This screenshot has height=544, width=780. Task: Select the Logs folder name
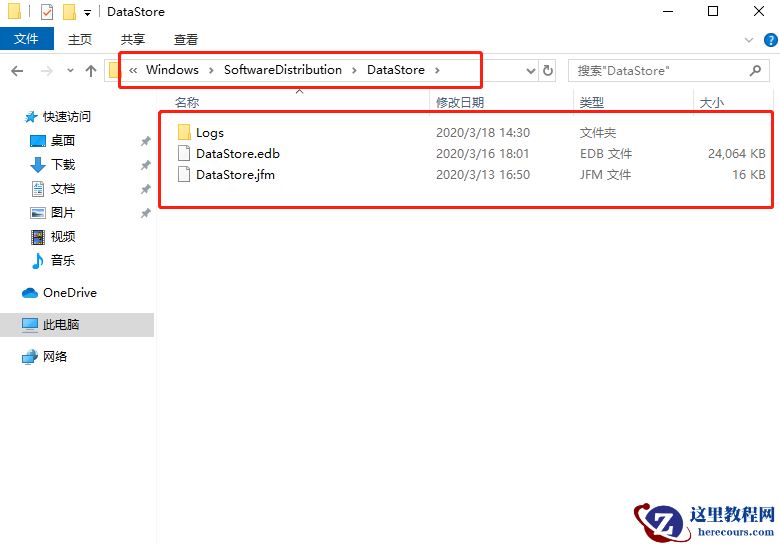pyautogui.click(x=209, y=133)
